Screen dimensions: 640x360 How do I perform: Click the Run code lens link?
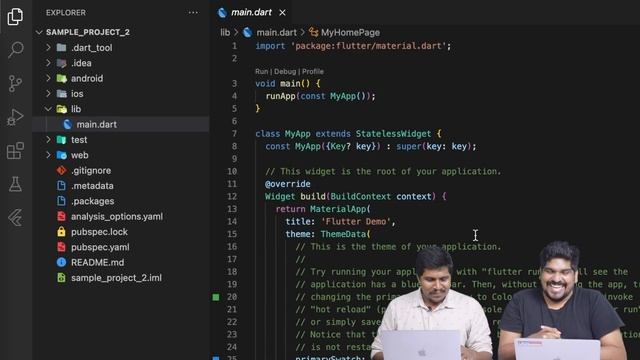click(262, 71)
